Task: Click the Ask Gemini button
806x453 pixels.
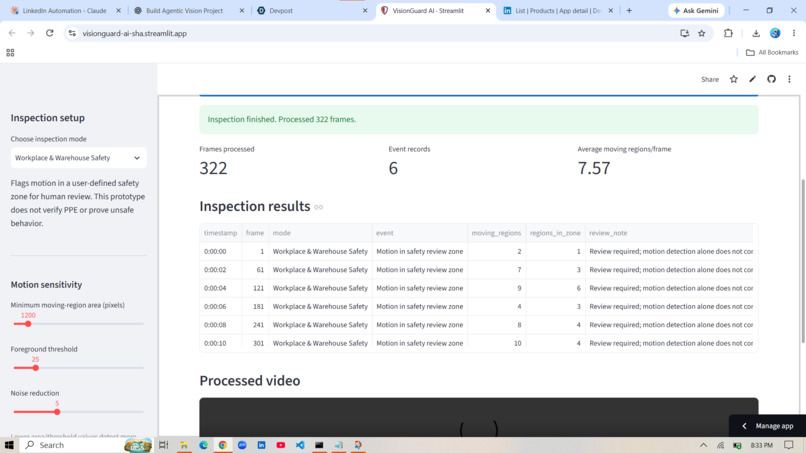Action: (x=696, y=10)
